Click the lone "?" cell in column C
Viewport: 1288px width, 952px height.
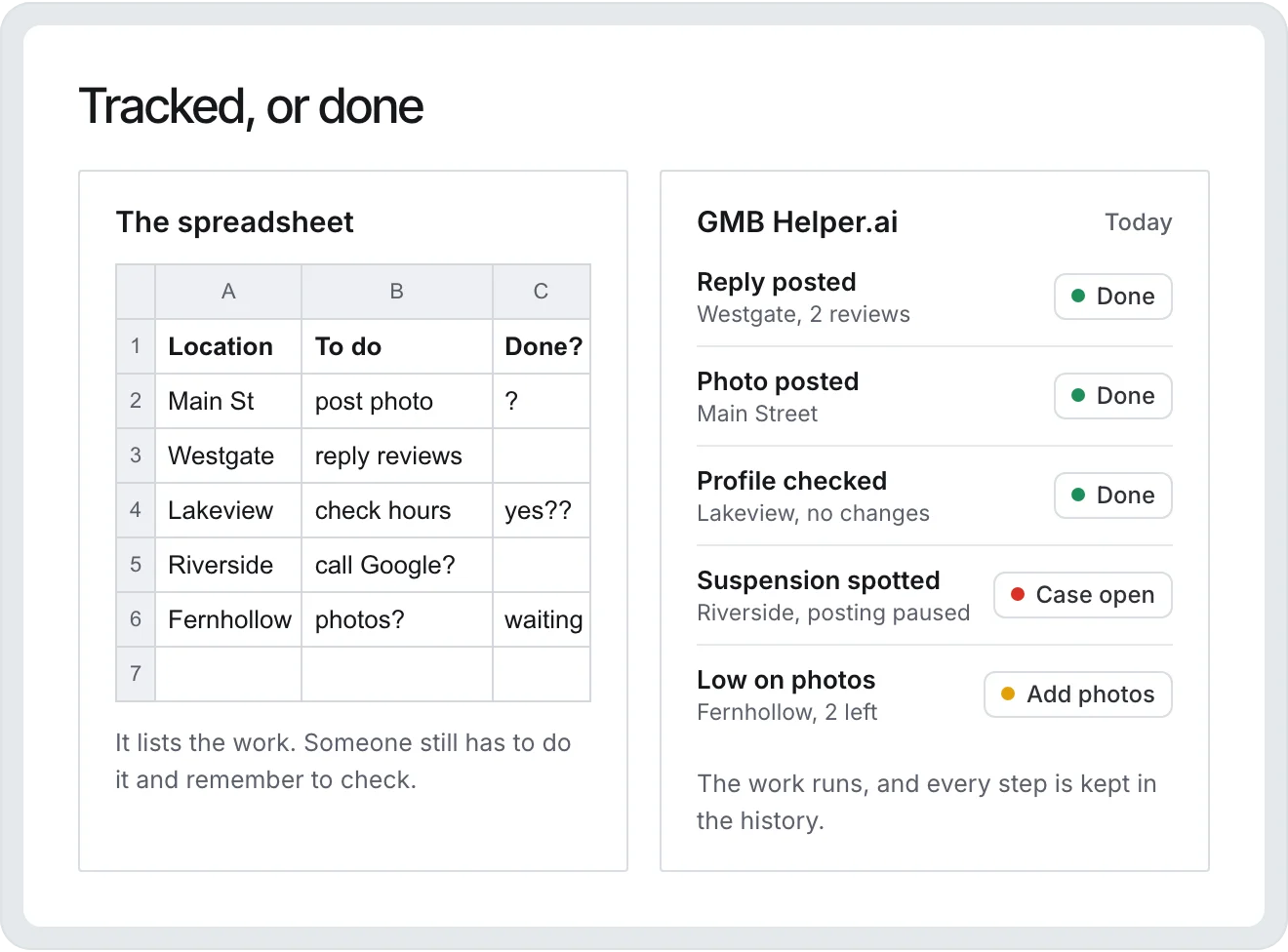point(542,401)
